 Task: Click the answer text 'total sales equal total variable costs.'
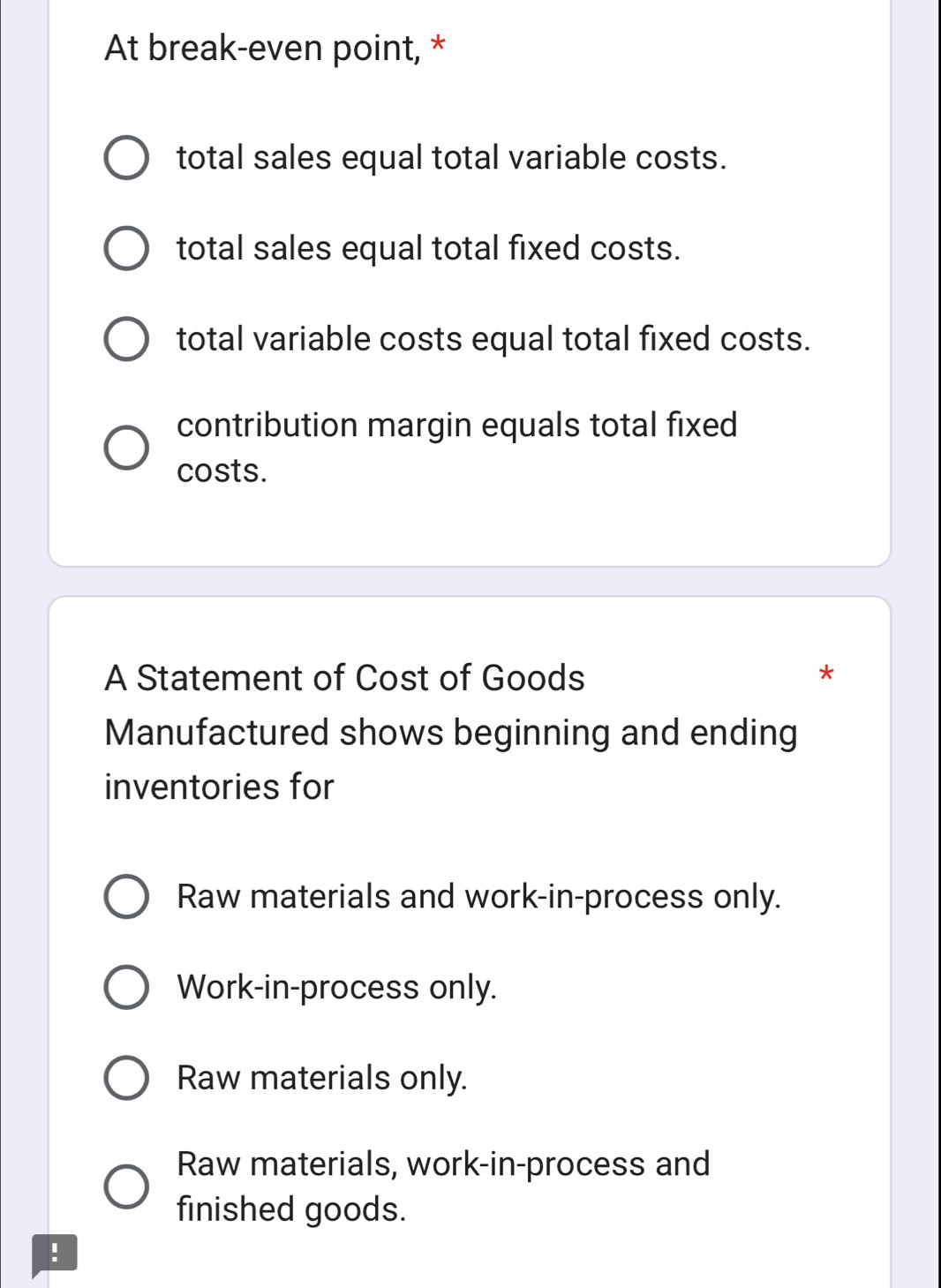(x=451, y=158)
